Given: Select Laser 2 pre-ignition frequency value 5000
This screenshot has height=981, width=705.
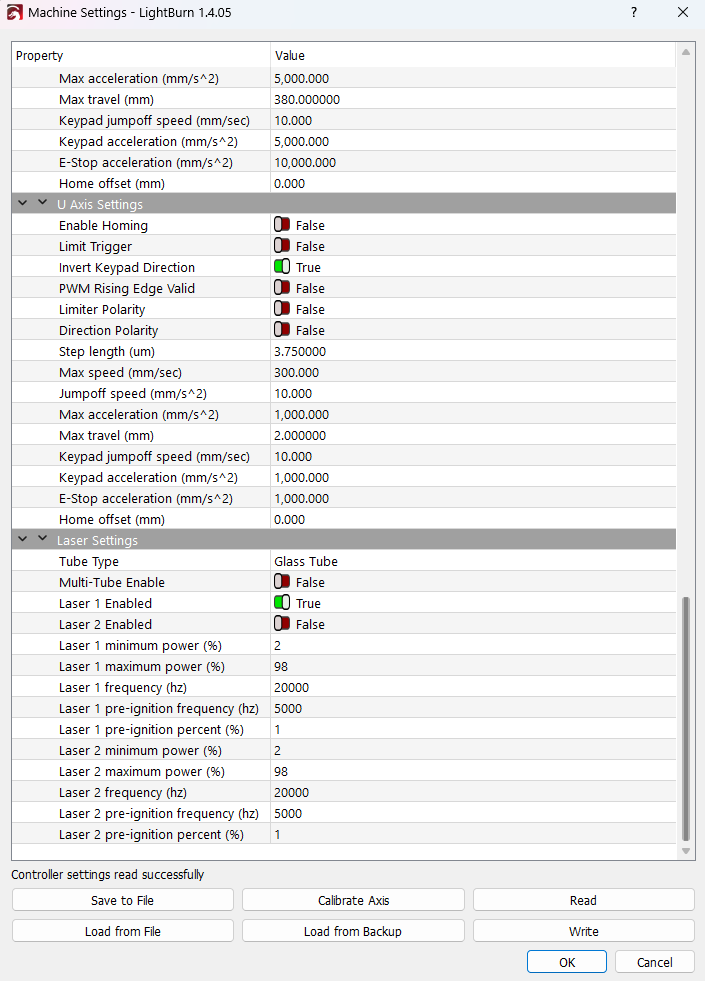Looking at the screenshot, I should click(x=288, y=813).
